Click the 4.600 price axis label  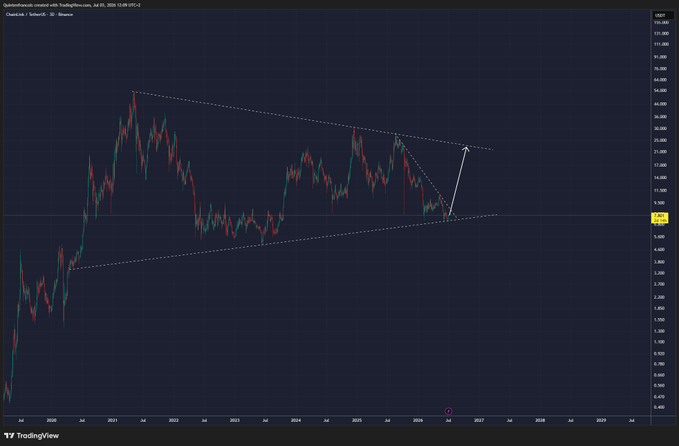(660, 249)
